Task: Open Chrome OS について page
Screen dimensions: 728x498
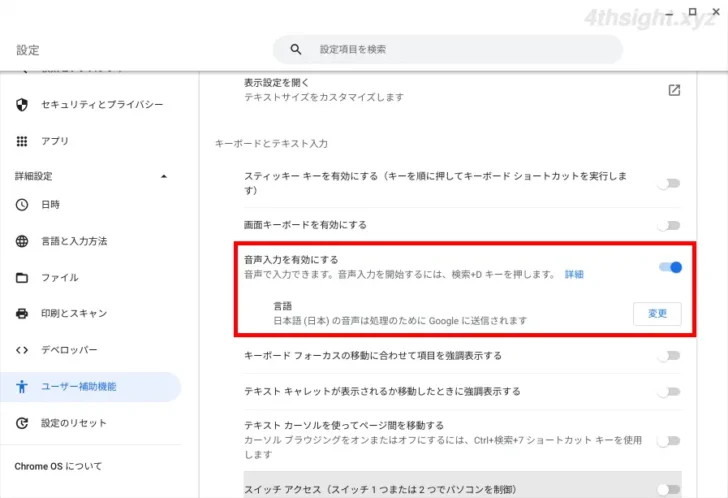Action: (x=58, y=466)
